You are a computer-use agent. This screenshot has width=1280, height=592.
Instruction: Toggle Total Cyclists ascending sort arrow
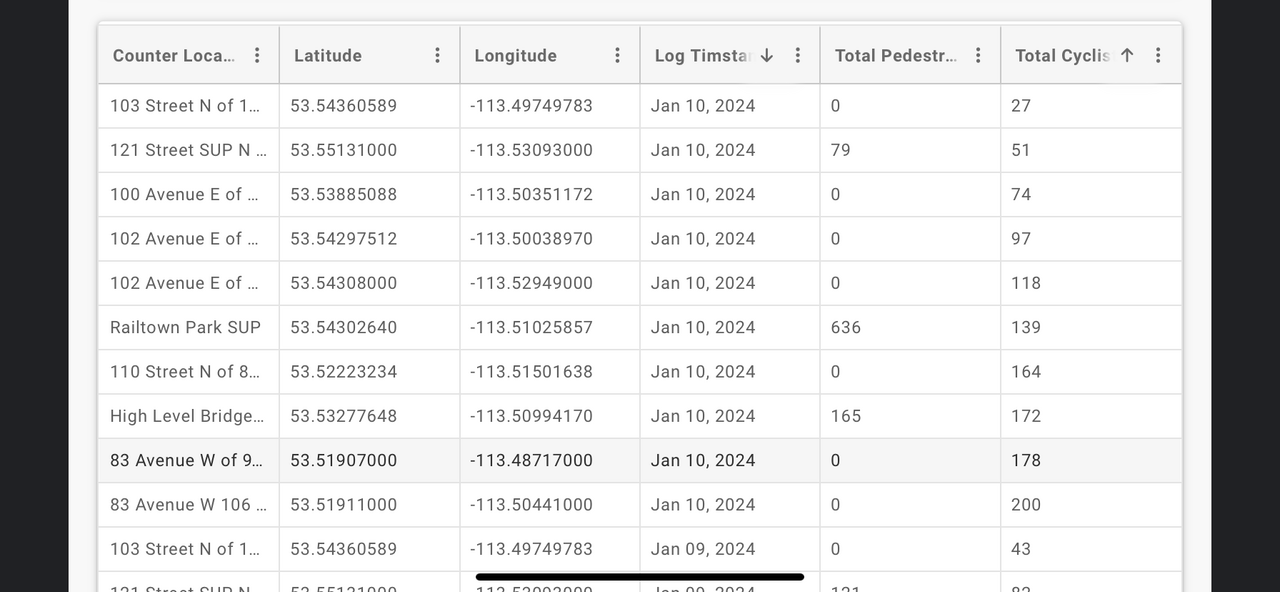[1127, 55]
